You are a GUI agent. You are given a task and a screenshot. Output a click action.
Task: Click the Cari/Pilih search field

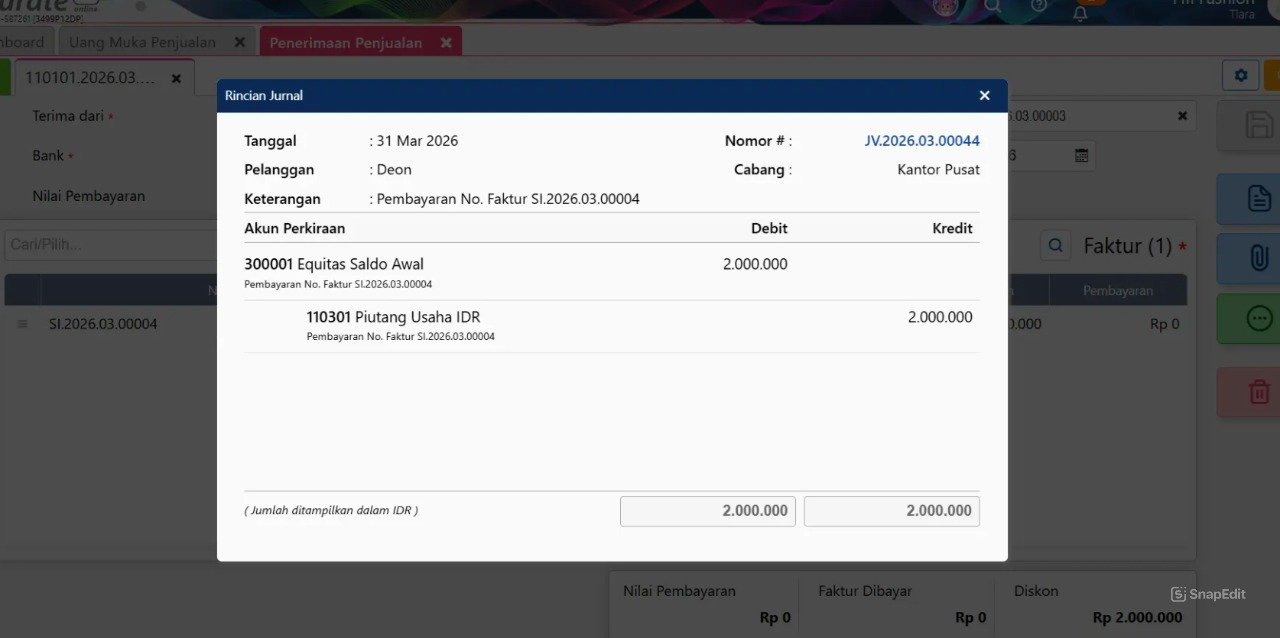(x=110, y=245)
